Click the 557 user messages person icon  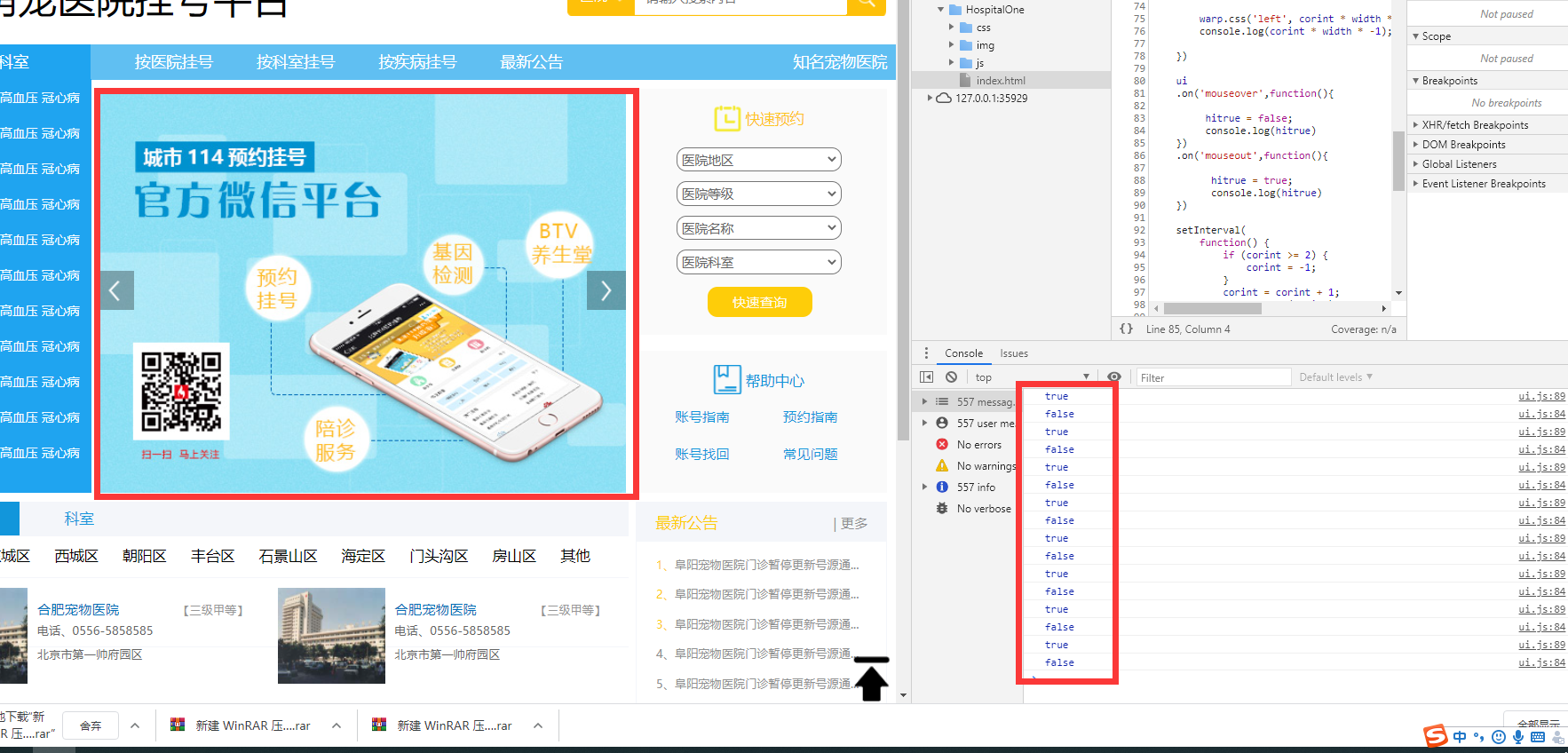click(942, 424)
